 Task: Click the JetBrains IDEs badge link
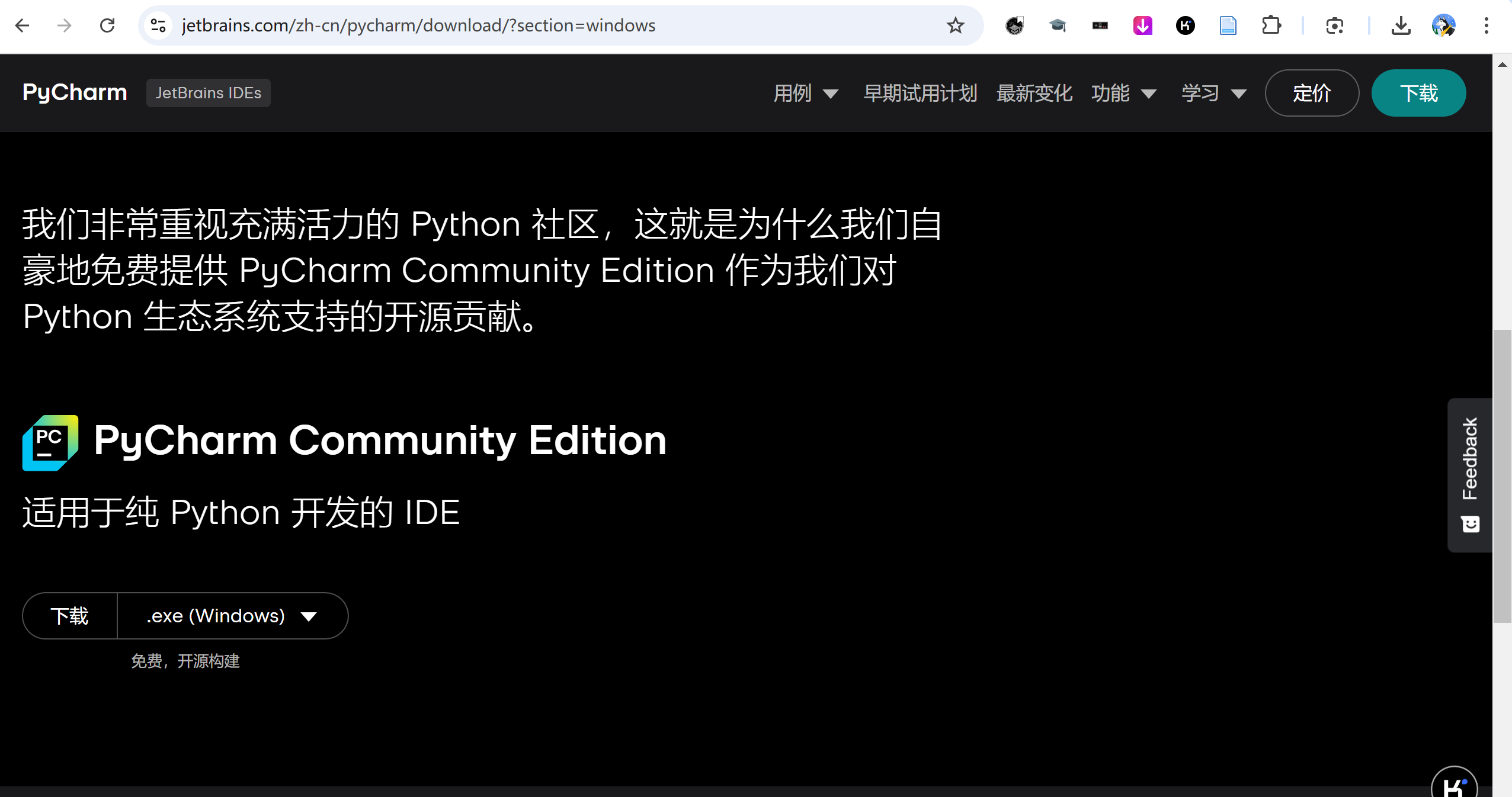(208, 93)
